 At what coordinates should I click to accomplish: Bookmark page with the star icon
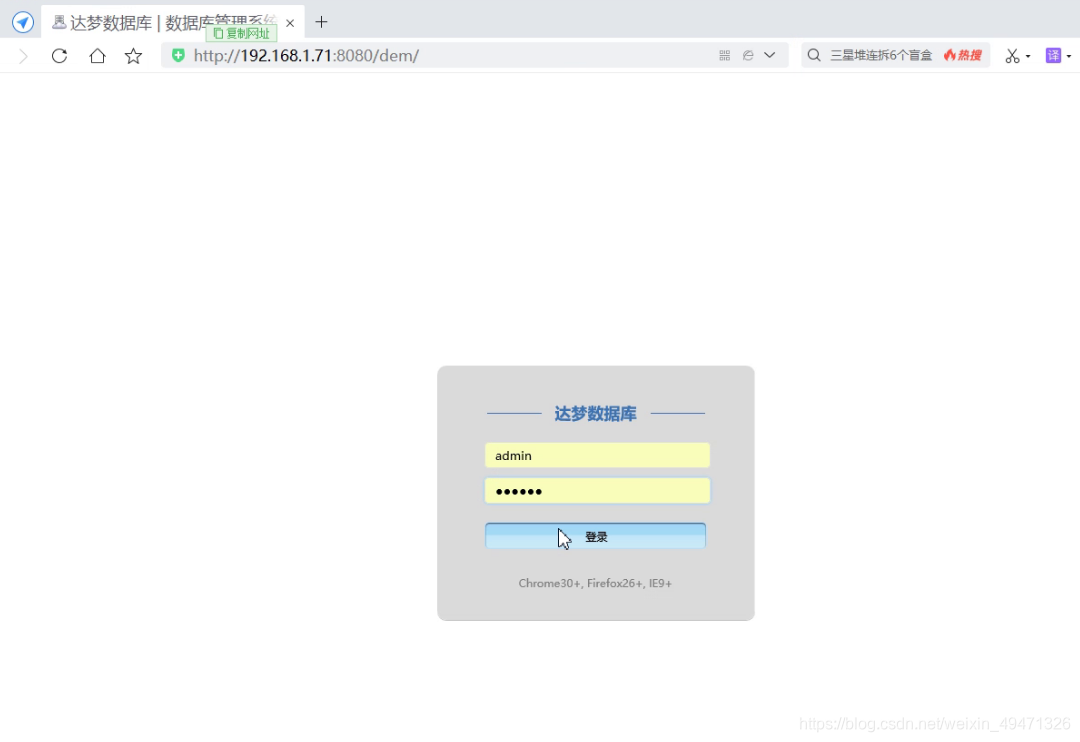pos(134,56)
